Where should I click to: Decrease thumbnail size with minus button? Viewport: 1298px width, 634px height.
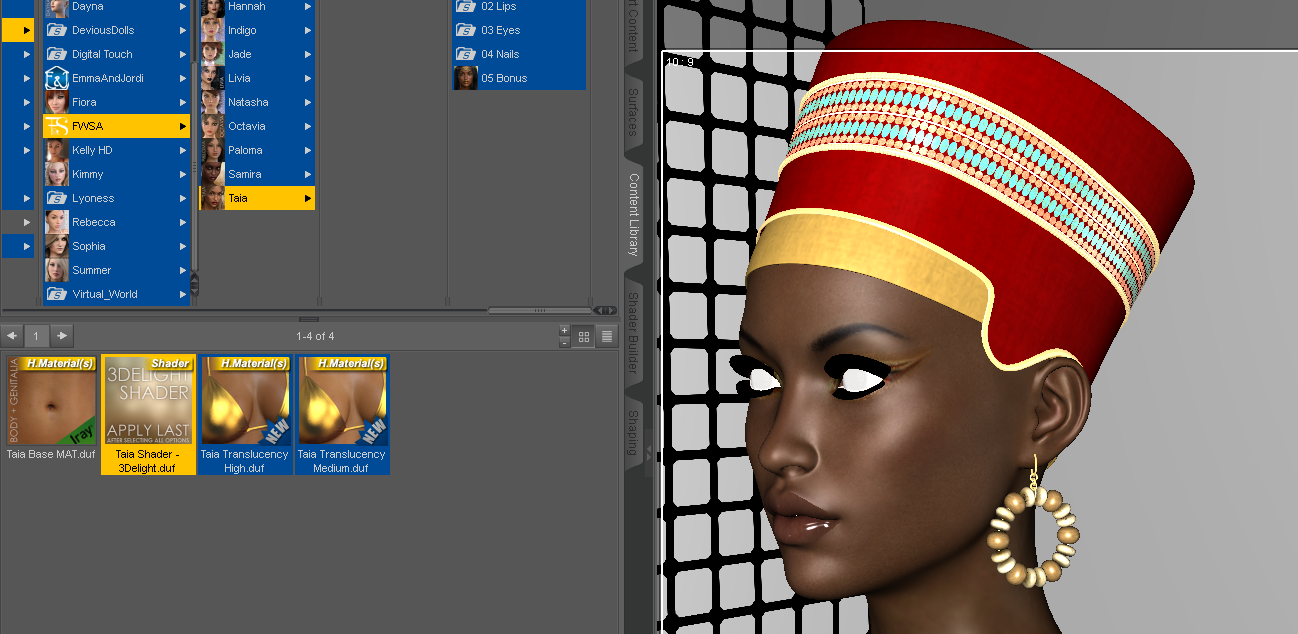[564, 342]
